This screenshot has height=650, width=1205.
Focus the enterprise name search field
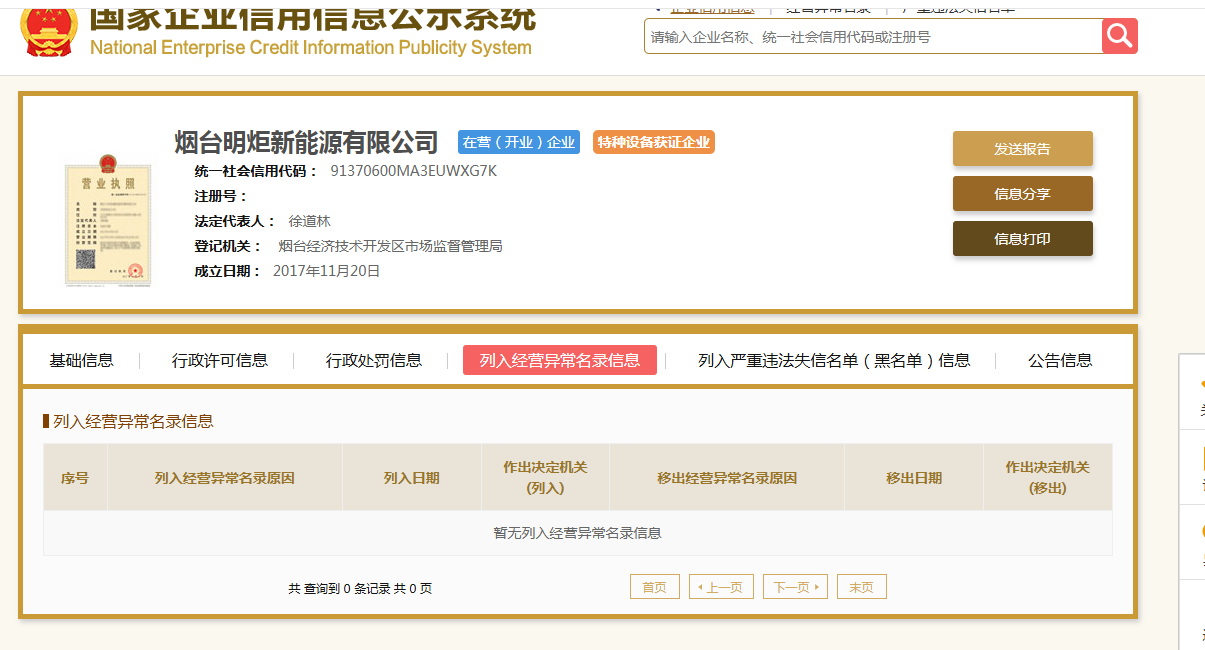tap(873, 36)
